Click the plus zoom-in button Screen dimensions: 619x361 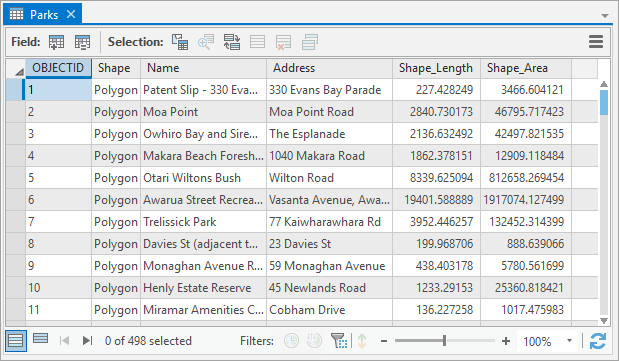point(506,341)
